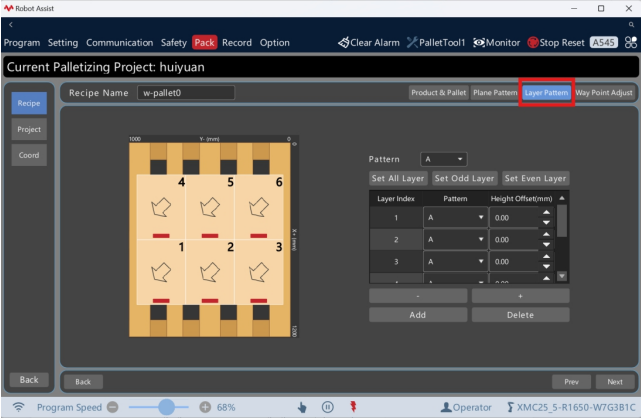Select the Recipe sidebar button
This screenshot has height=418, width=641.
(29, 103)
